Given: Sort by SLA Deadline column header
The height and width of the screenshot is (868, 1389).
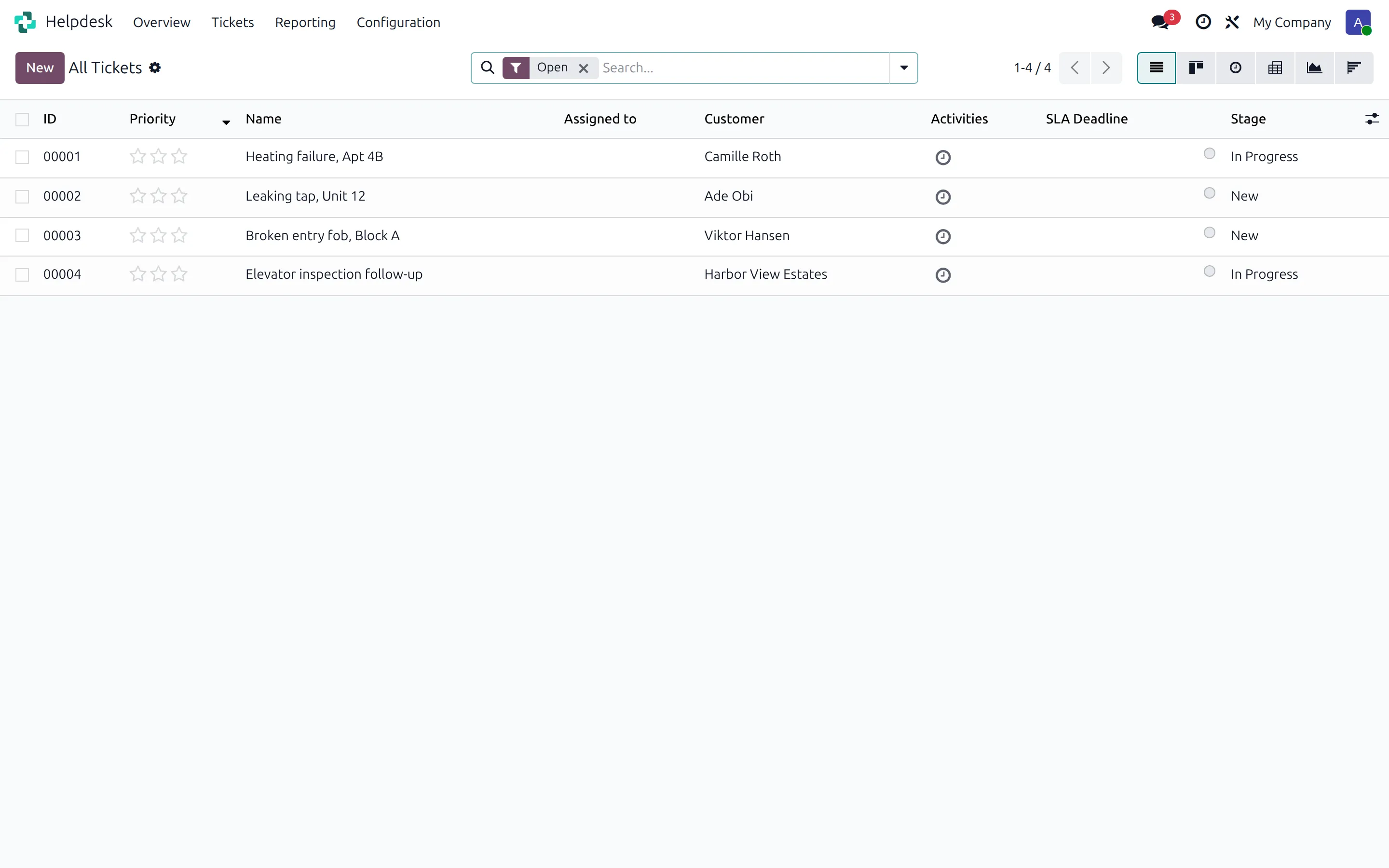Looking at the screenshot, I should click(1087, 119).
